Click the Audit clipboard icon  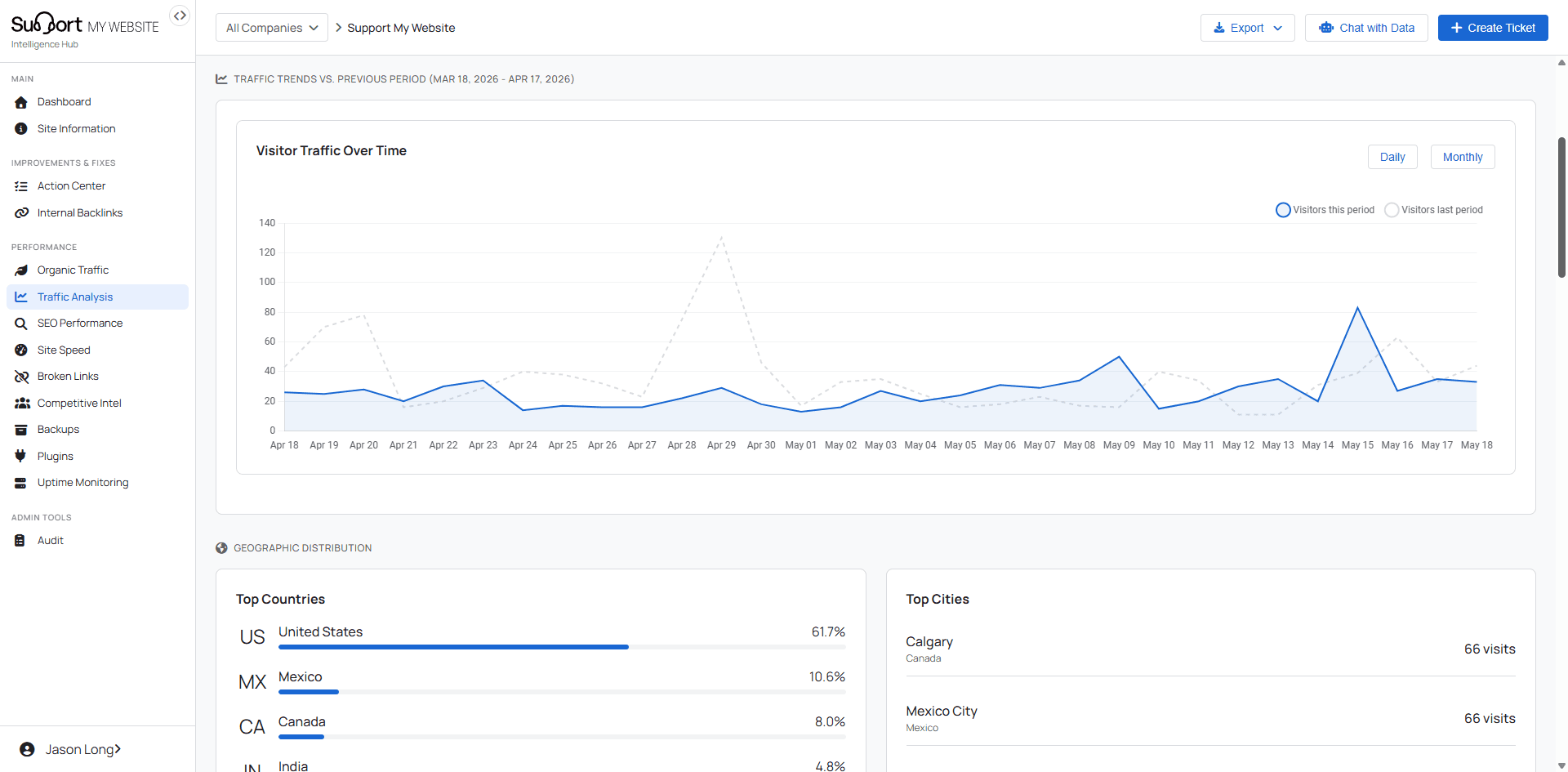tap(20, 541)
